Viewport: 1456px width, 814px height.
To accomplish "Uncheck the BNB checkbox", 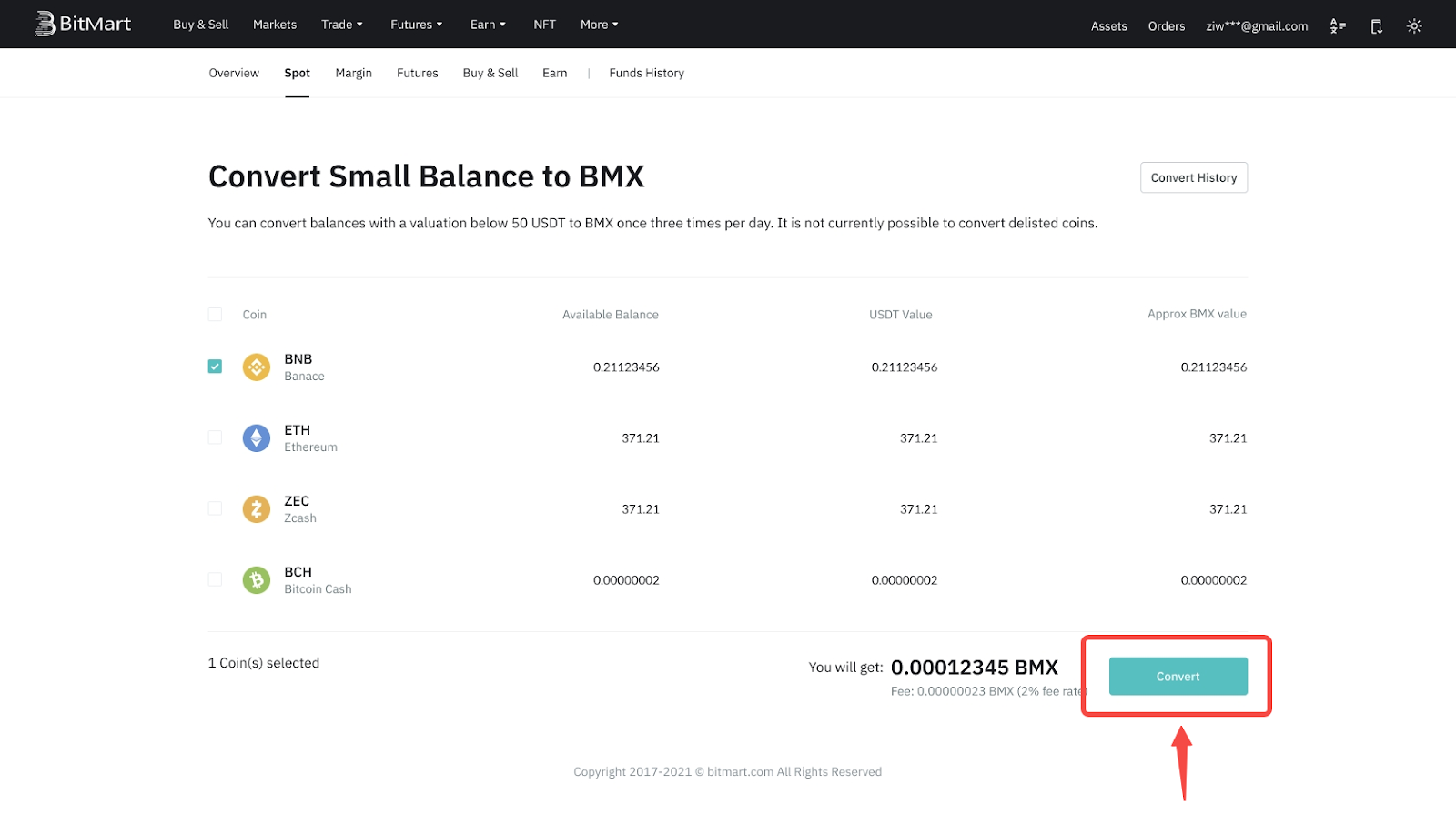I will (x=215, y=367).
